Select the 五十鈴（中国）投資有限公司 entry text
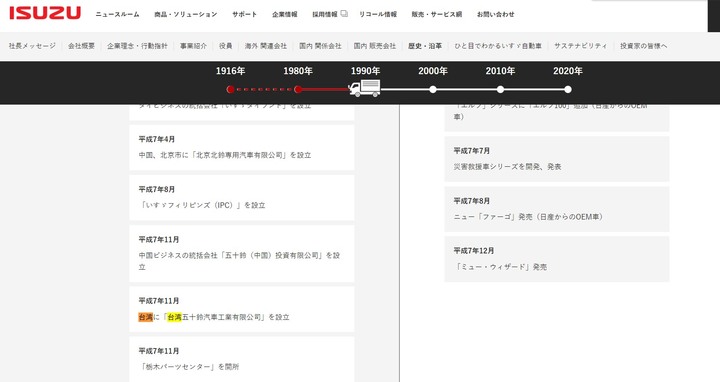Screen dimensions: 720x382 tap(239, 261)
